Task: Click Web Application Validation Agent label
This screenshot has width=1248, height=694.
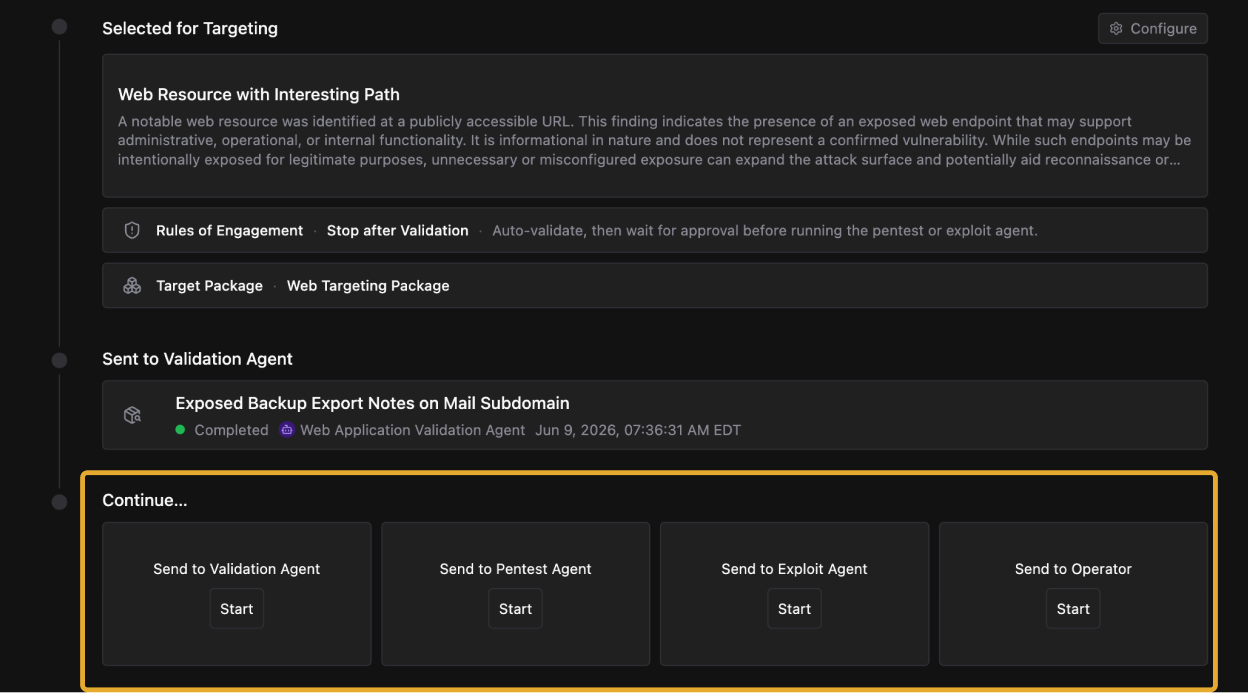Action: point(412,430)
